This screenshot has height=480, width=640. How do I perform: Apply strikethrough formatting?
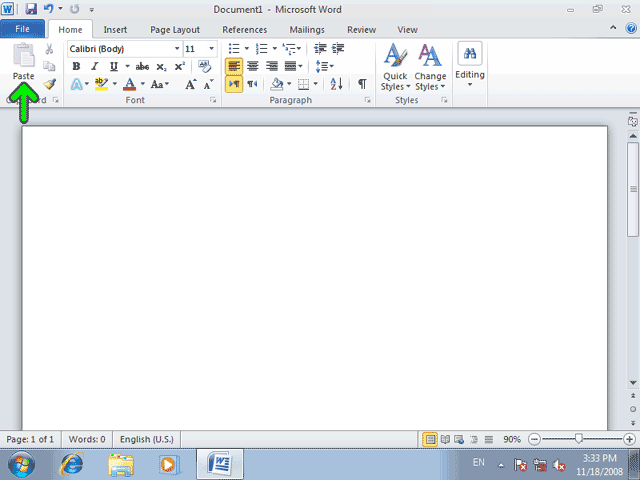click(x=142, y=67)
